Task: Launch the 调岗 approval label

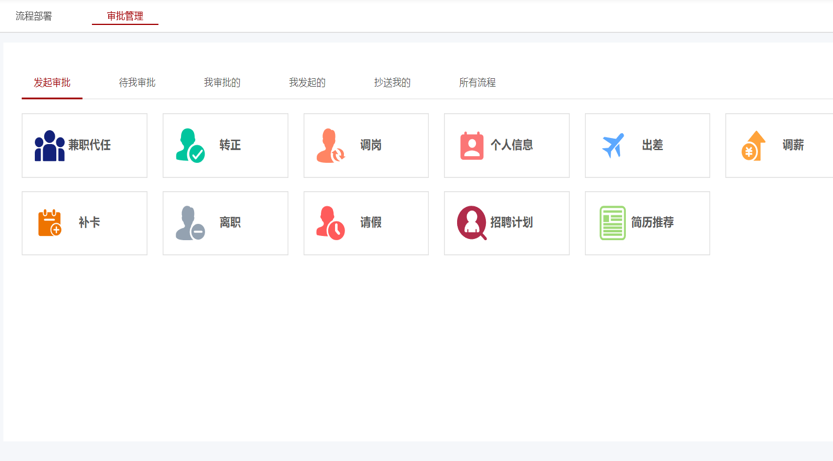Action: (x=371, y=145)
